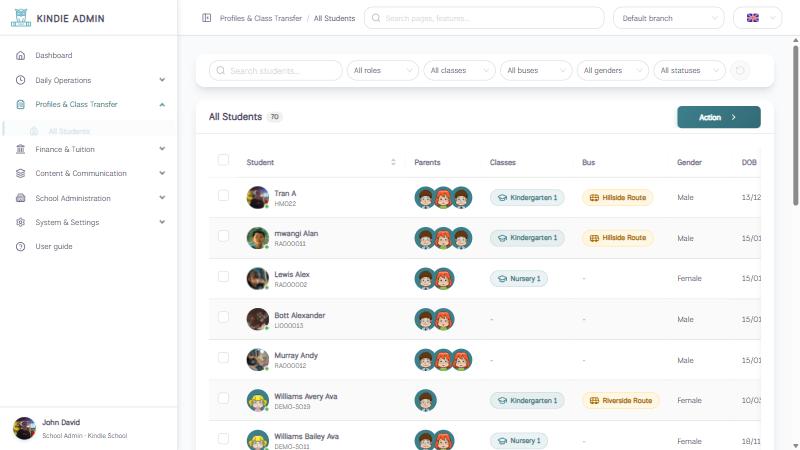Check the Murray Andy row checkbox
The height and width of the screenshot is (450, 800).
pyautogui.click(x=223, y=358)
